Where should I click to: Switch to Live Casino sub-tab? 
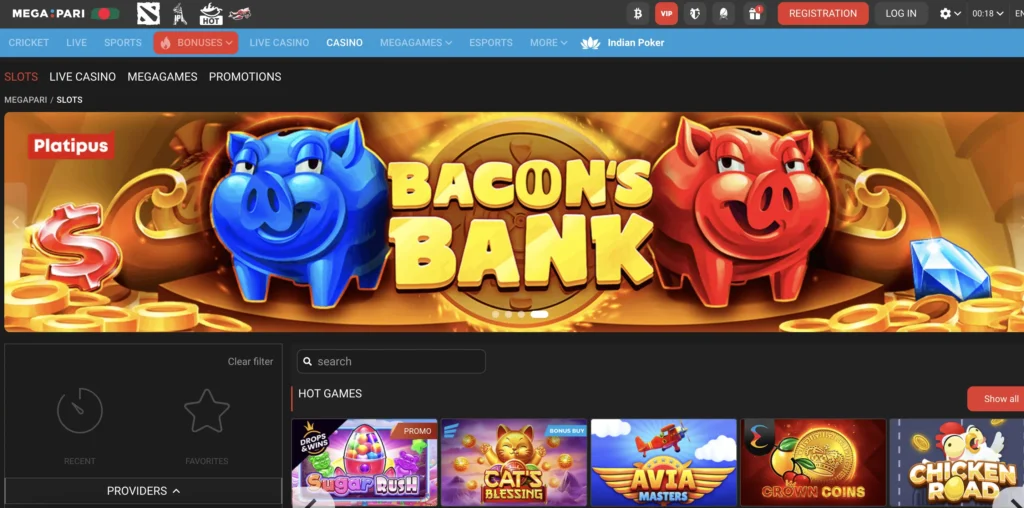click(x=82, y=76)
